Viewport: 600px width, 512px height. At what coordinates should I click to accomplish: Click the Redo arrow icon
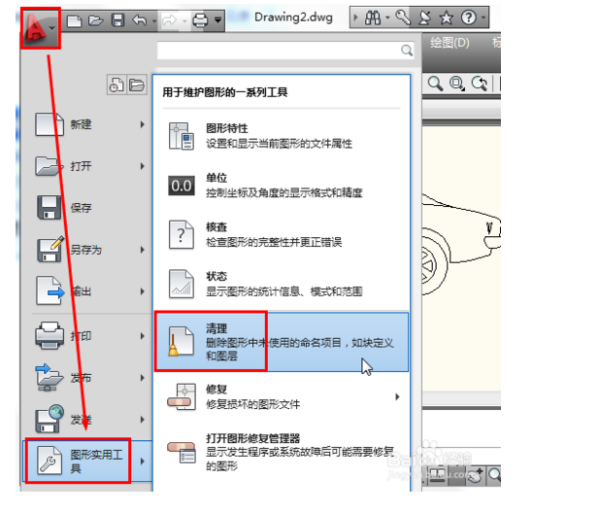(x=170, y=20)
